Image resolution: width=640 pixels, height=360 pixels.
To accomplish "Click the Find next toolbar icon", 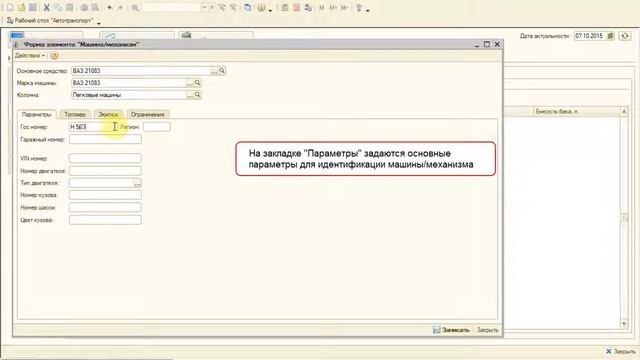I will point(222,8).
